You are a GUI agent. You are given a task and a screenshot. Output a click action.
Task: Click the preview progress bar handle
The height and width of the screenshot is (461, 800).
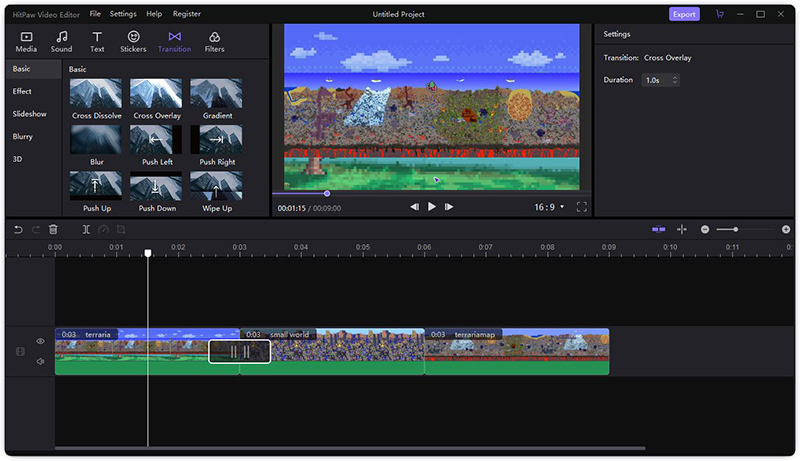click(x=327, y=193)
